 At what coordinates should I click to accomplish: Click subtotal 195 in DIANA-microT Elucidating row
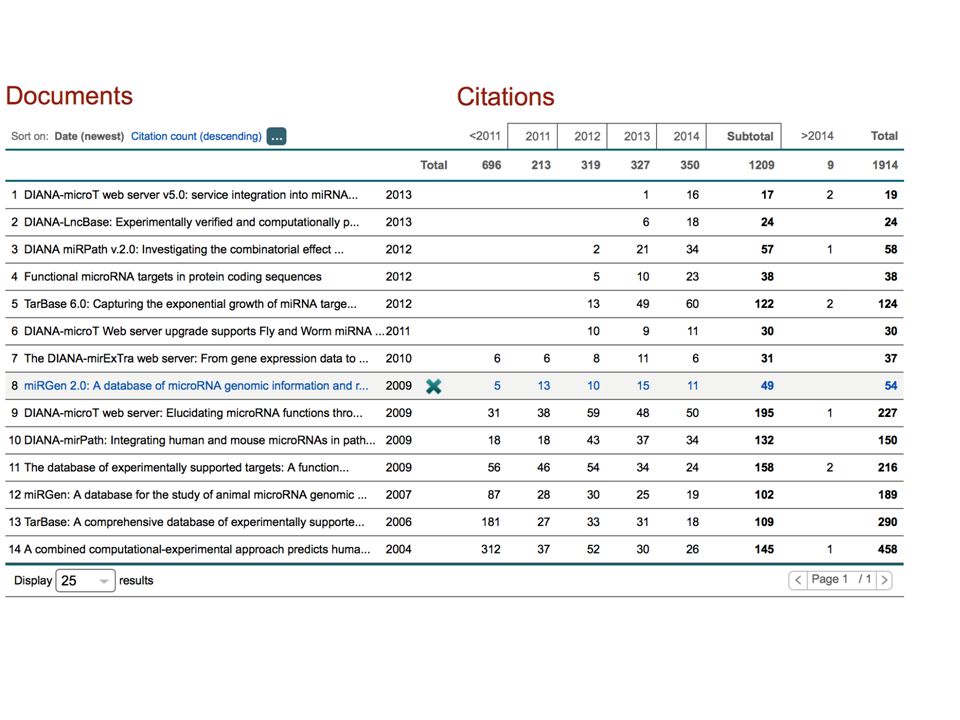coord(764,413)
